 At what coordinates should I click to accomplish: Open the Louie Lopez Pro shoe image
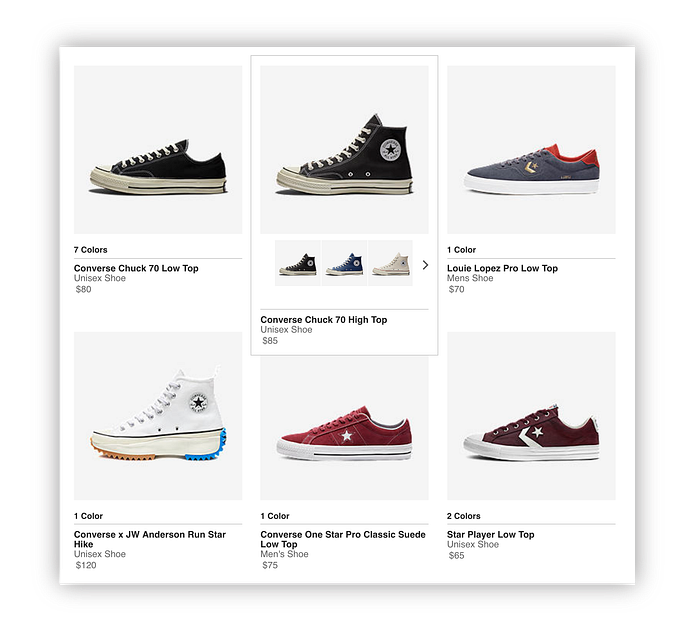coord(531,150)
